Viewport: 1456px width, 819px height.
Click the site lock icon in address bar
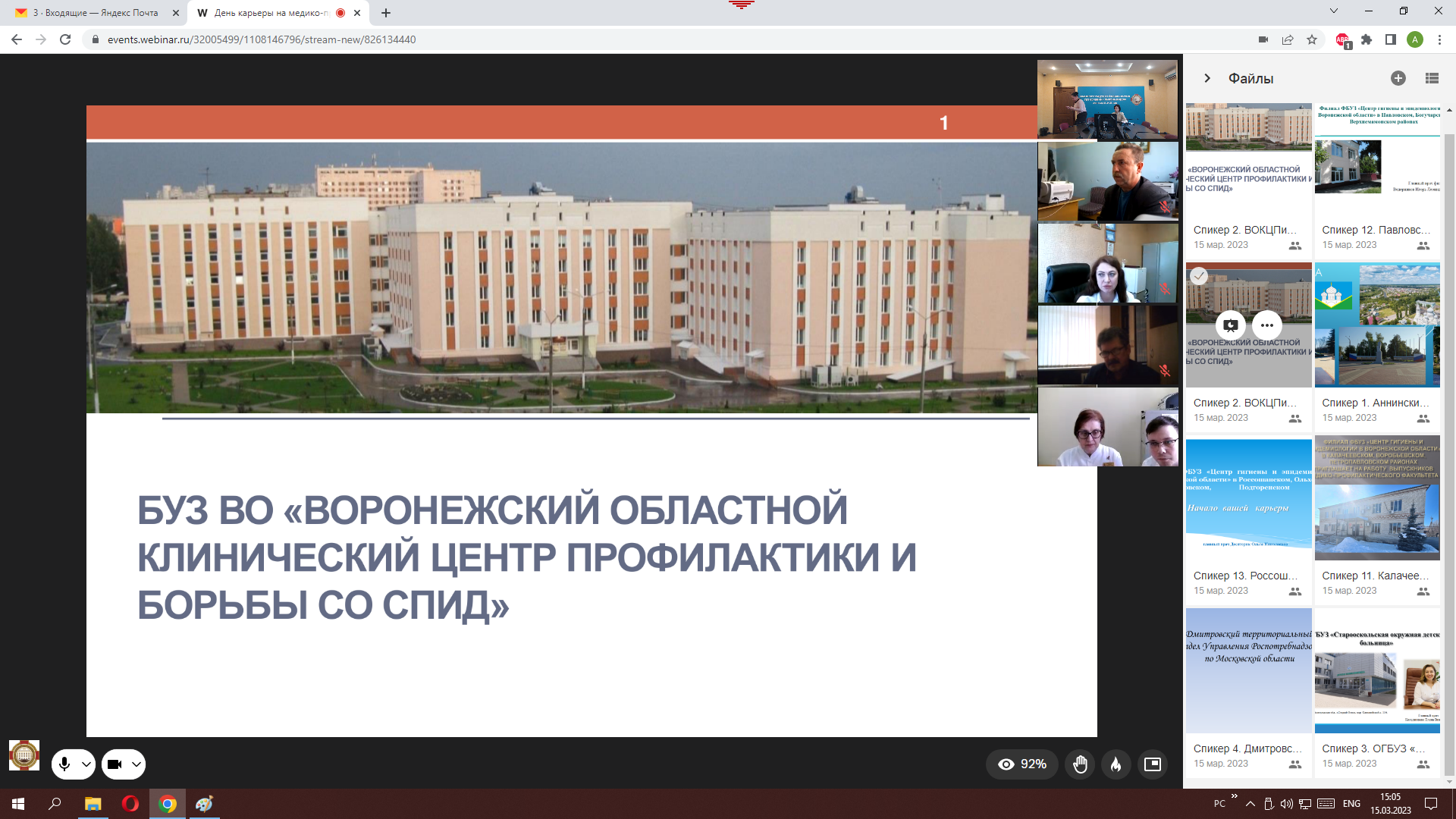point(95,39)
